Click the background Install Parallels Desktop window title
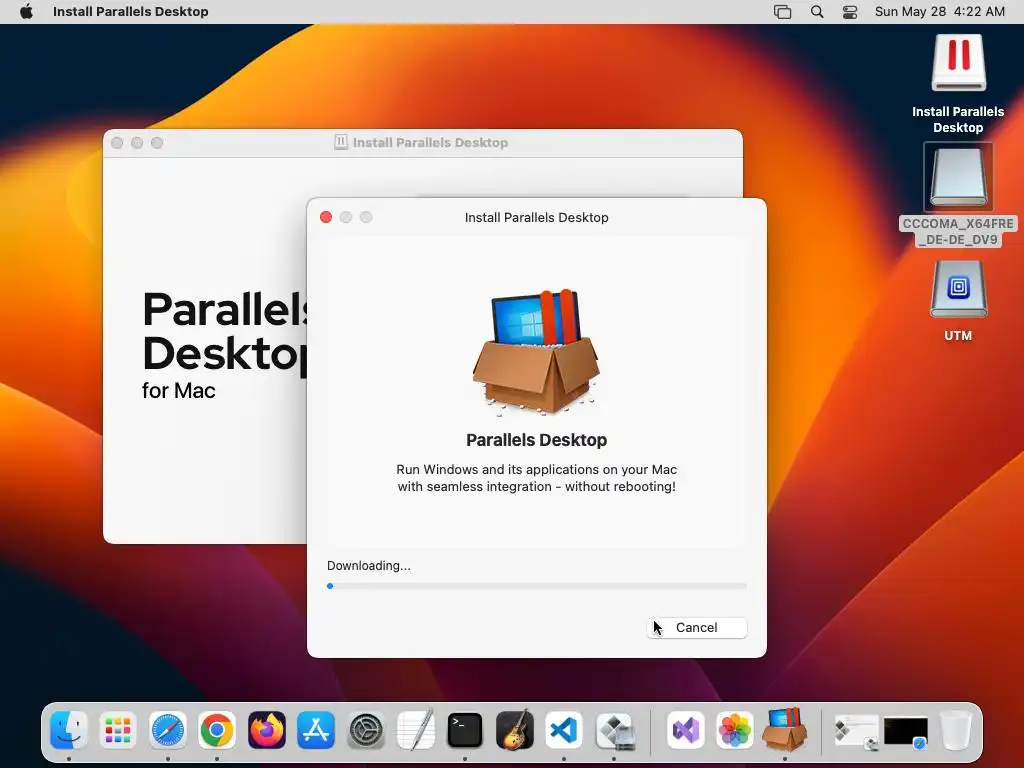This screenshot has height=768, width=1024. coord(430,142)
